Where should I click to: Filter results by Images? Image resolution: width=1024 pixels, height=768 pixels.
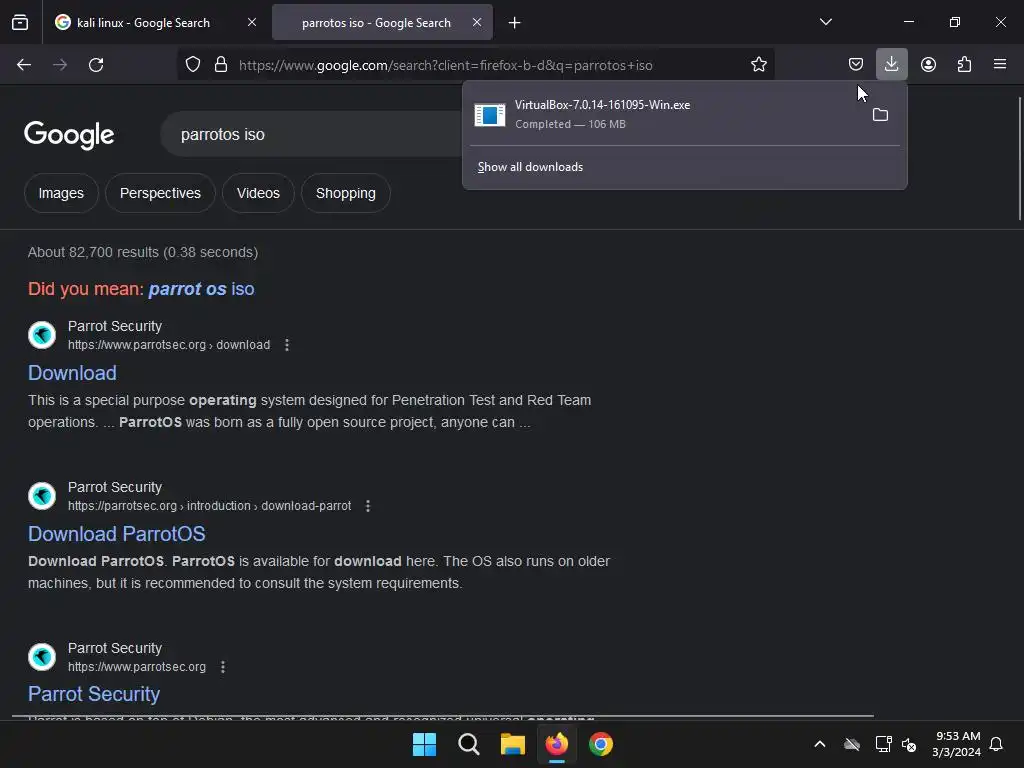point(61,193)
